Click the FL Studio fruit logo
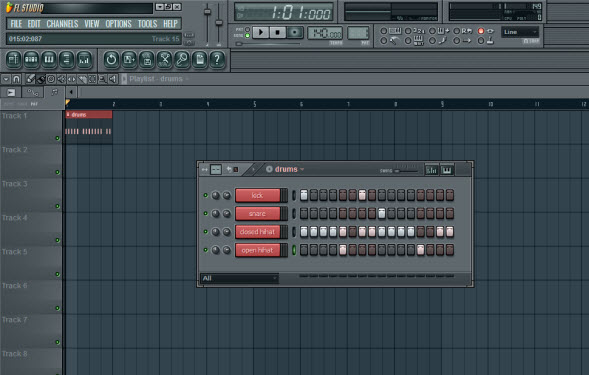This screenshot has height=375, width=589. [9, 7]
